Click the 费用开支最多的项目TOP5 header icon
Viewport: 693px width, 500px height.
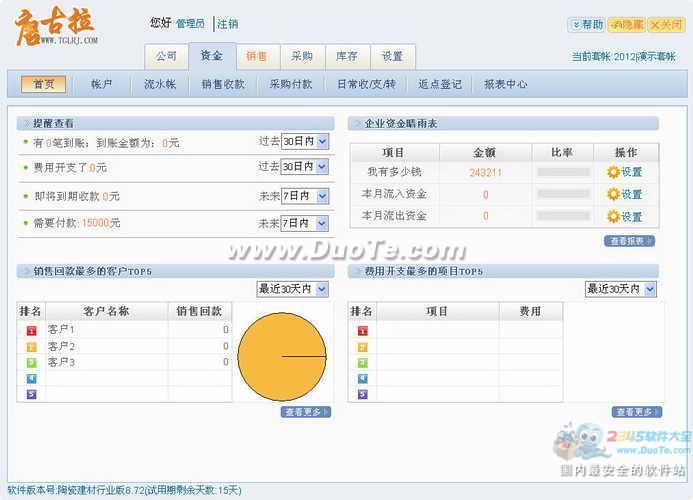click(356, 271)
